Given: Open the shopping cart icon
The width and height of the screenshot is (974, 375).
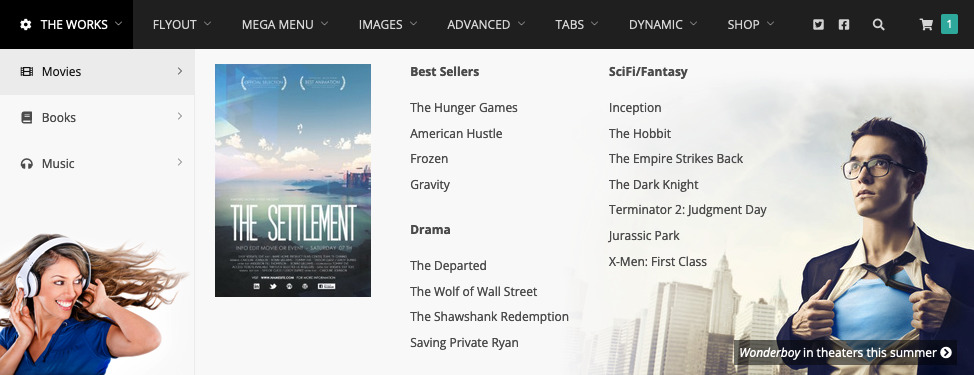Looking at the screenshot, I should coord(926,25).
